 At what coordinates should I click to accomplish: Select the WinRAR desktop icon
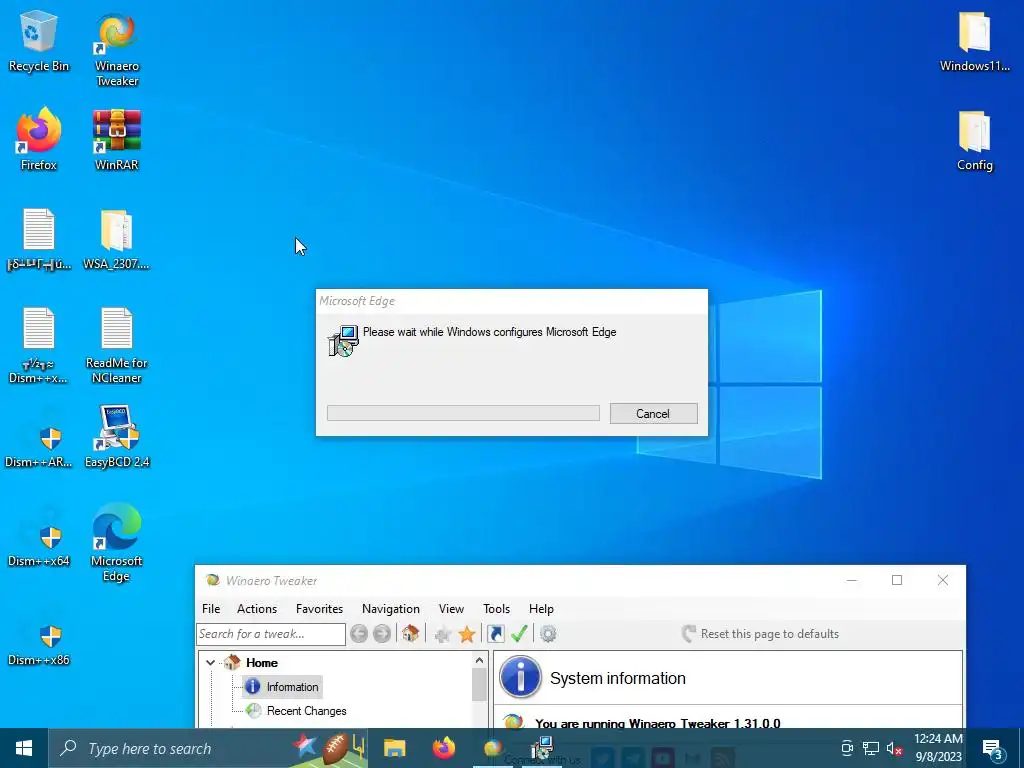[x=117, y=139]
